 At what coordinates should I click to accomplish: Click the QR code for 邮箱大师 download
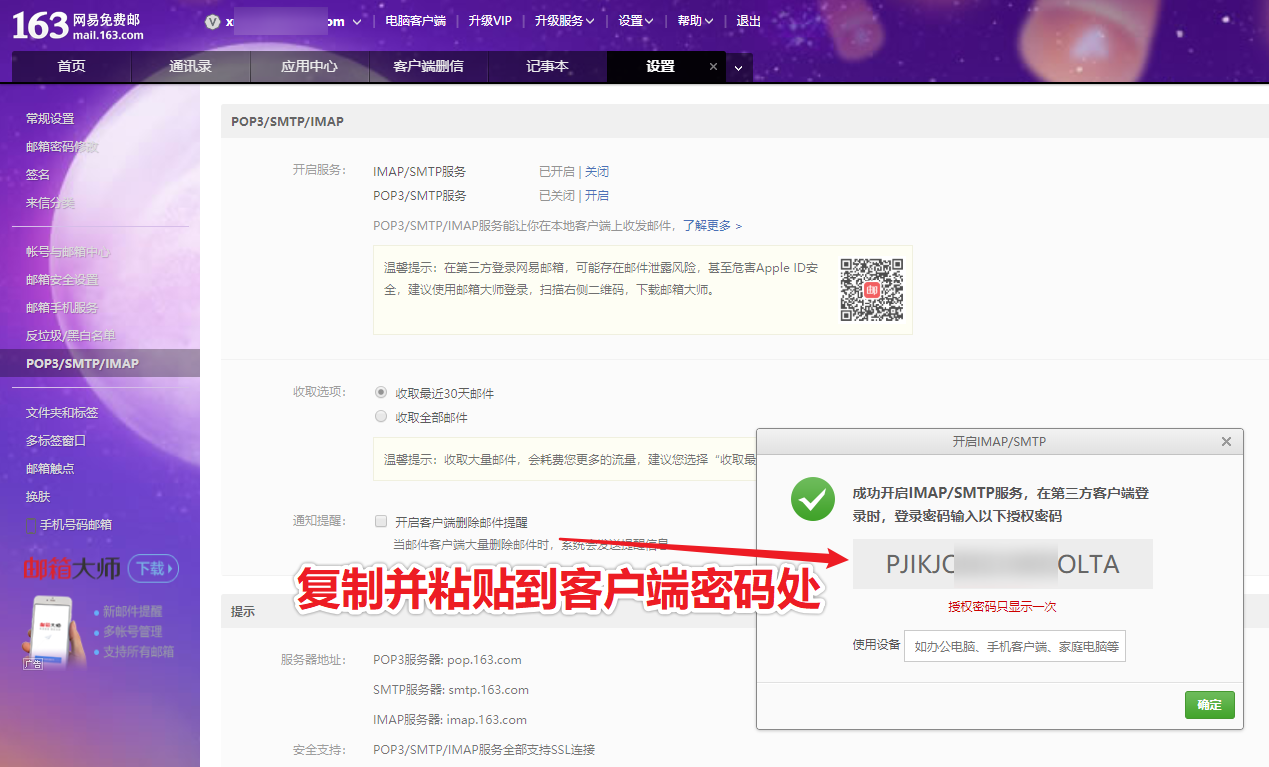point(872,290)
